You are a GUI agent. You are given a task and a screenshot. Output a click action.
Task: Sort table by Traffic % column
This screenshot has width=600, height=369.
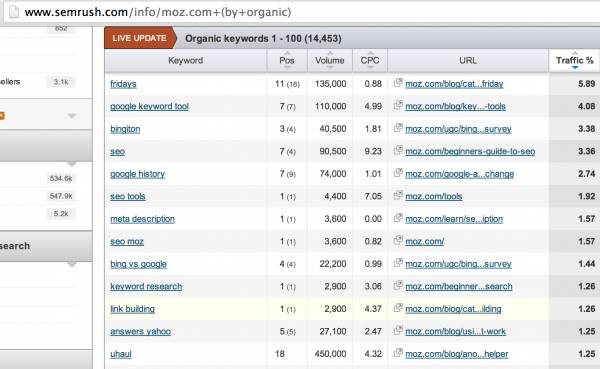pyautogui.click(x=574, y=60)
